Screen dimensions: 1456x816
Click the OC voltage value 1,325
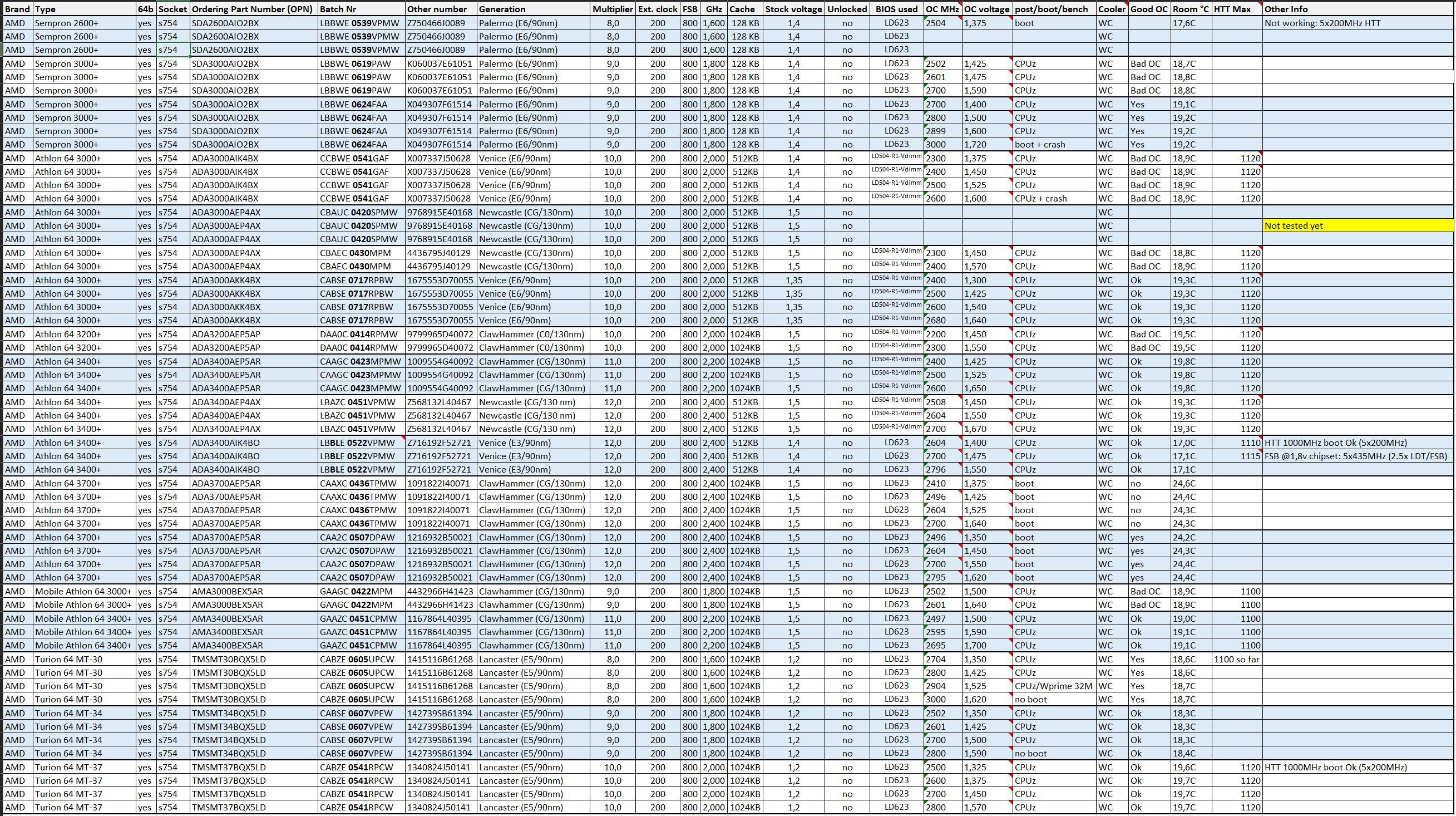[988, 768]
